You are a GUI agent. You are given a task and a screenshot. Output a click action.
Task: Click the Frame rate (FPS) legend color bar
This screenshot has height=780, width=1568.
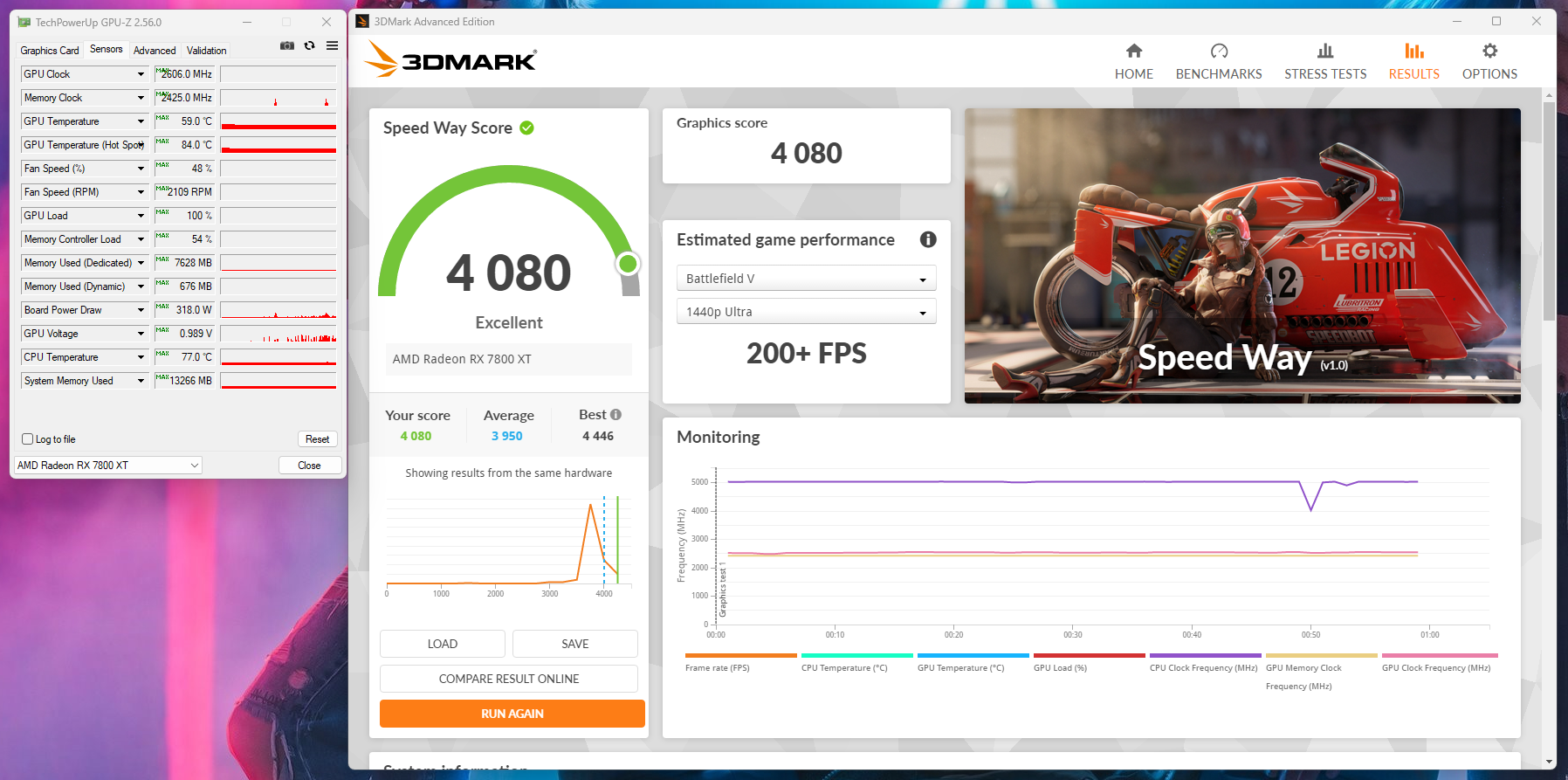tap(741, 655)
